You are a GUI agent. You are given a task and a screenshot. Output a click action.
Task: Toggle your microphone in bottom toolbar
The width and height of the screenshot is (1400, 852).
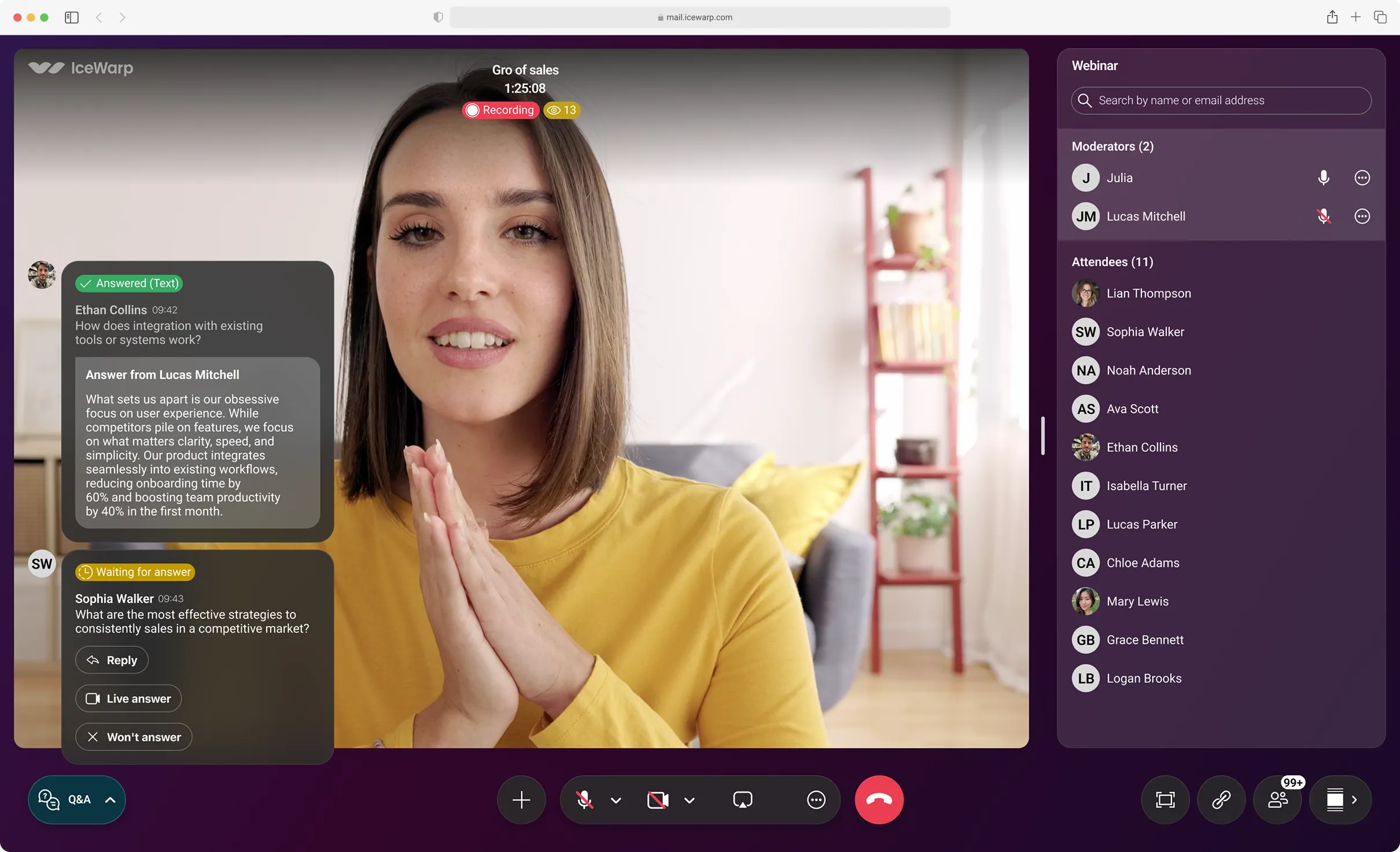click(x=584, y=799)
